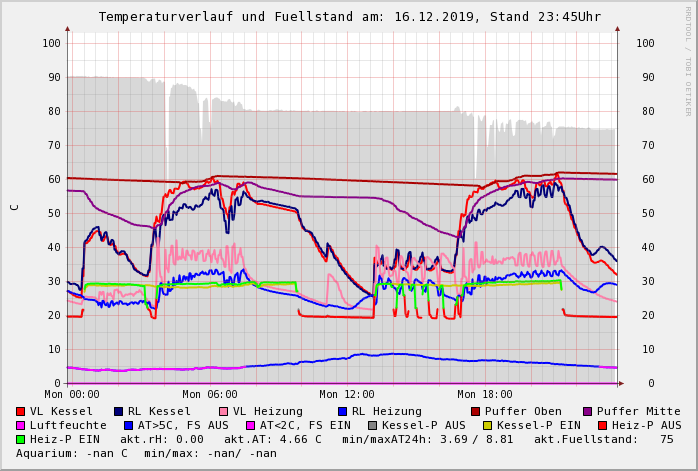Screen dimensions: 698x471
Task: Click the RRDTOOL / TOBI OETIKER watermark
Action: (688, 60)
